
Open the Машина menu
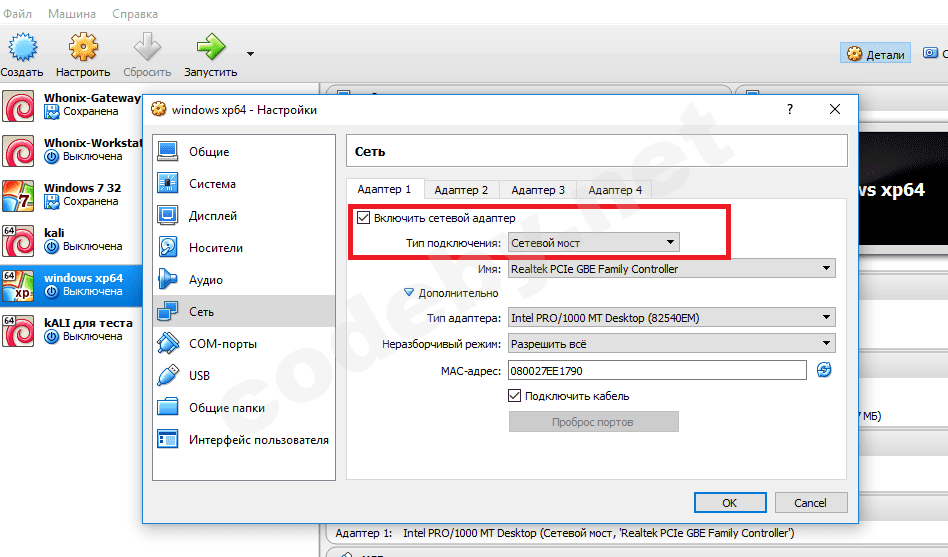72,13
